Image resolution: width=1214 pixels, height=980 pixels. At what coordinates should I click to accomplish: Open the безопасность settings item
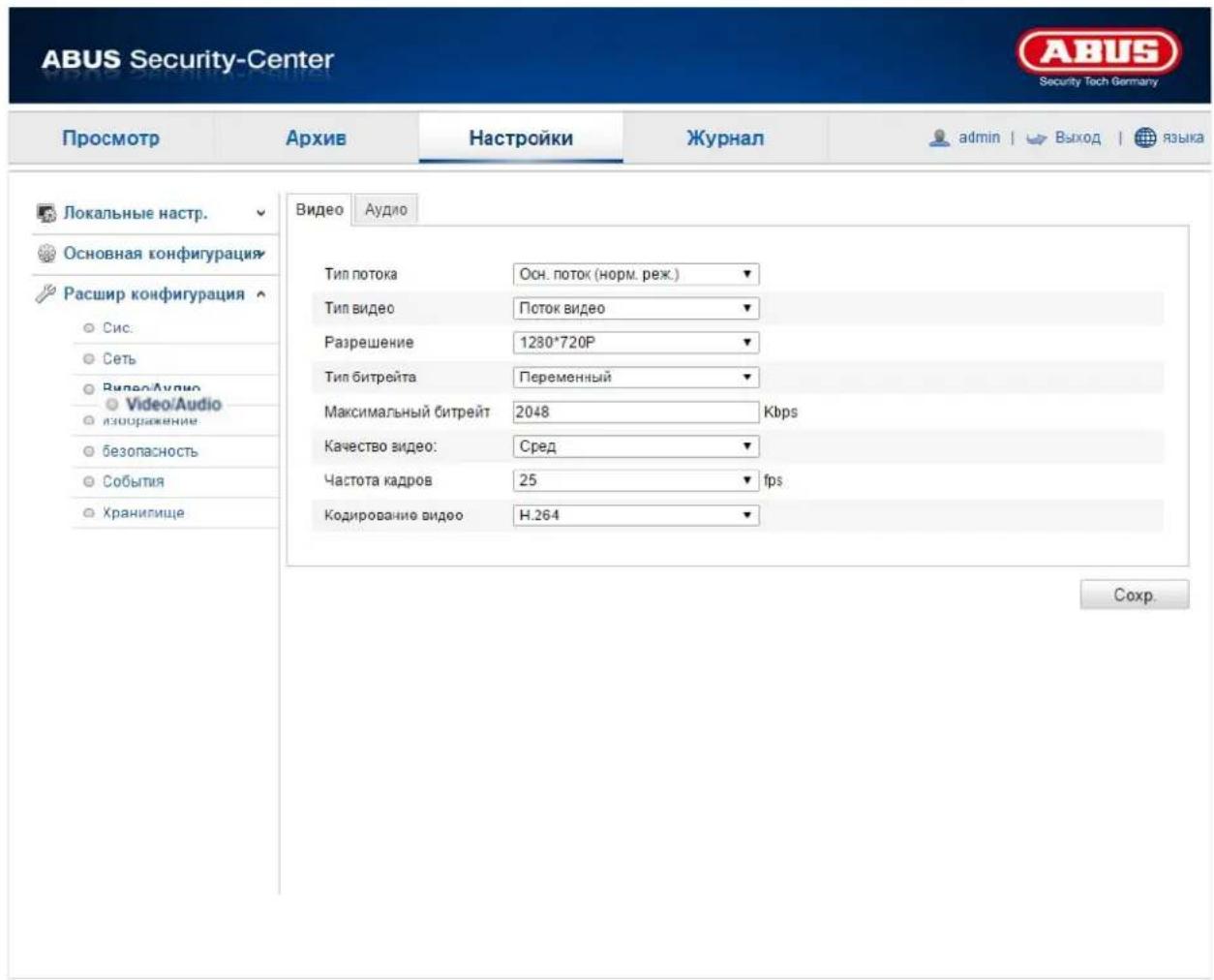pos(150,451)
